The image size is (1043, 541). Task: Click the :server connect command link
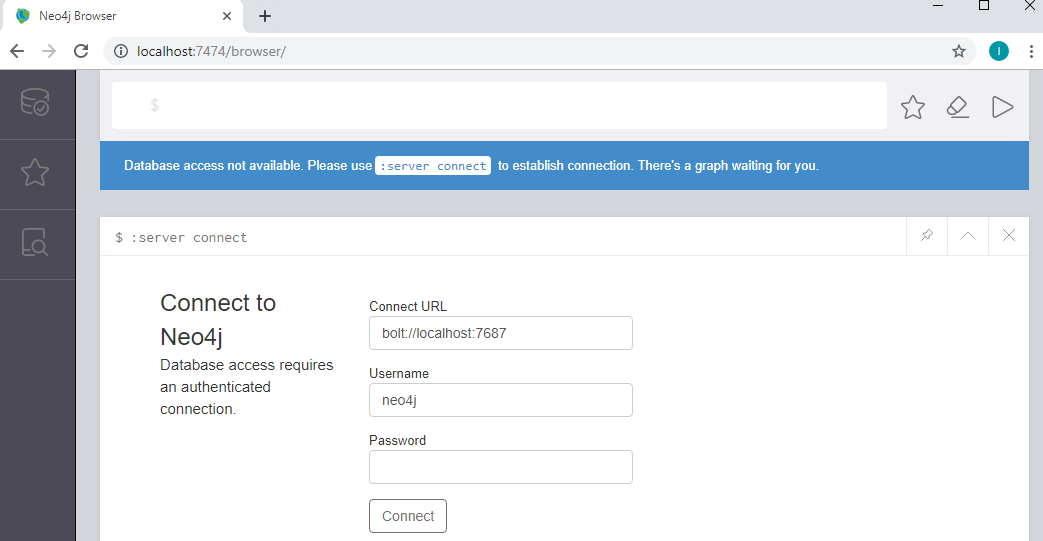(433, 166)
